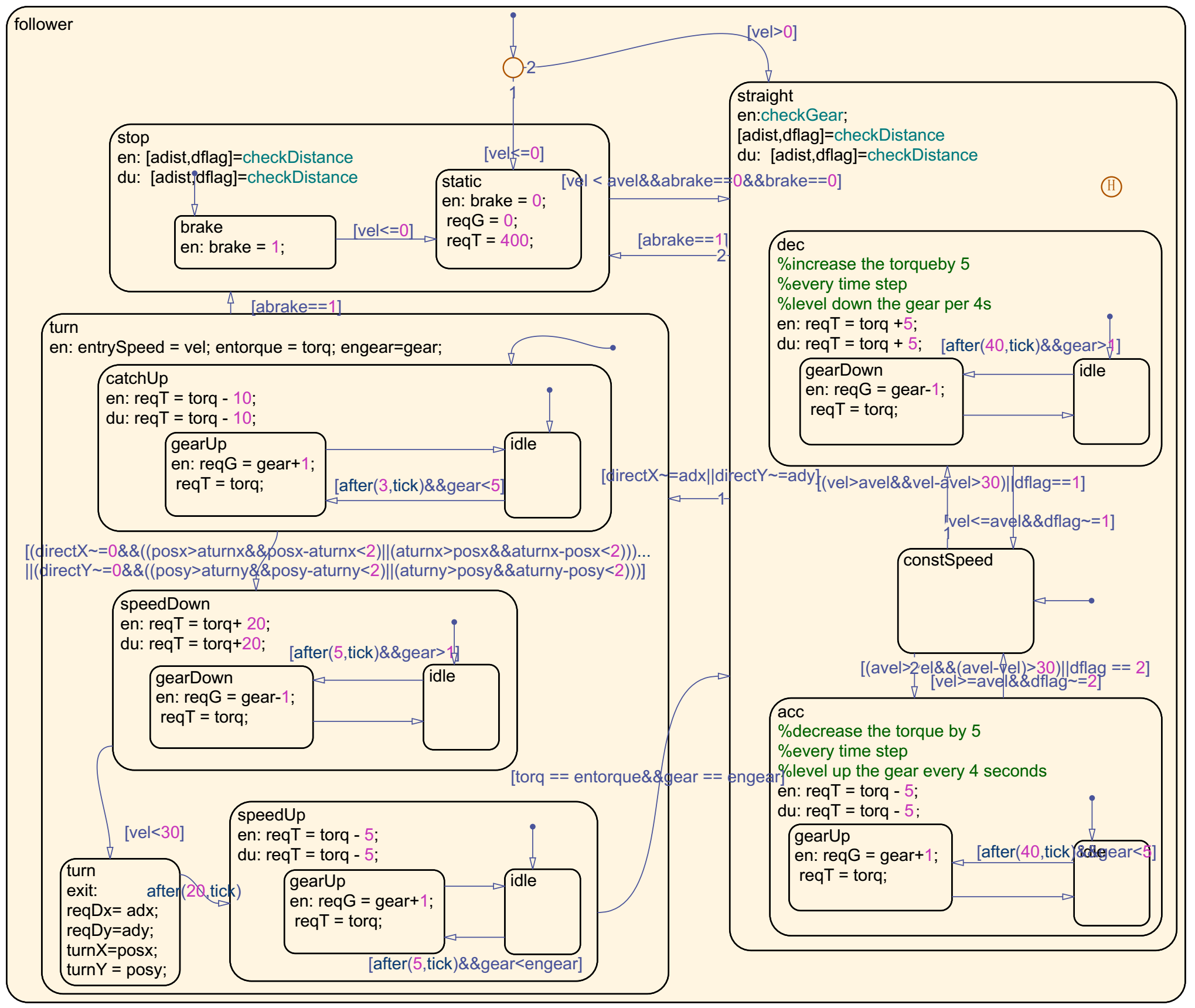The width and height of the screenshot is (1195, 1008).
Task: Click the inner turn exit state
Action: (x=120, y=921)
